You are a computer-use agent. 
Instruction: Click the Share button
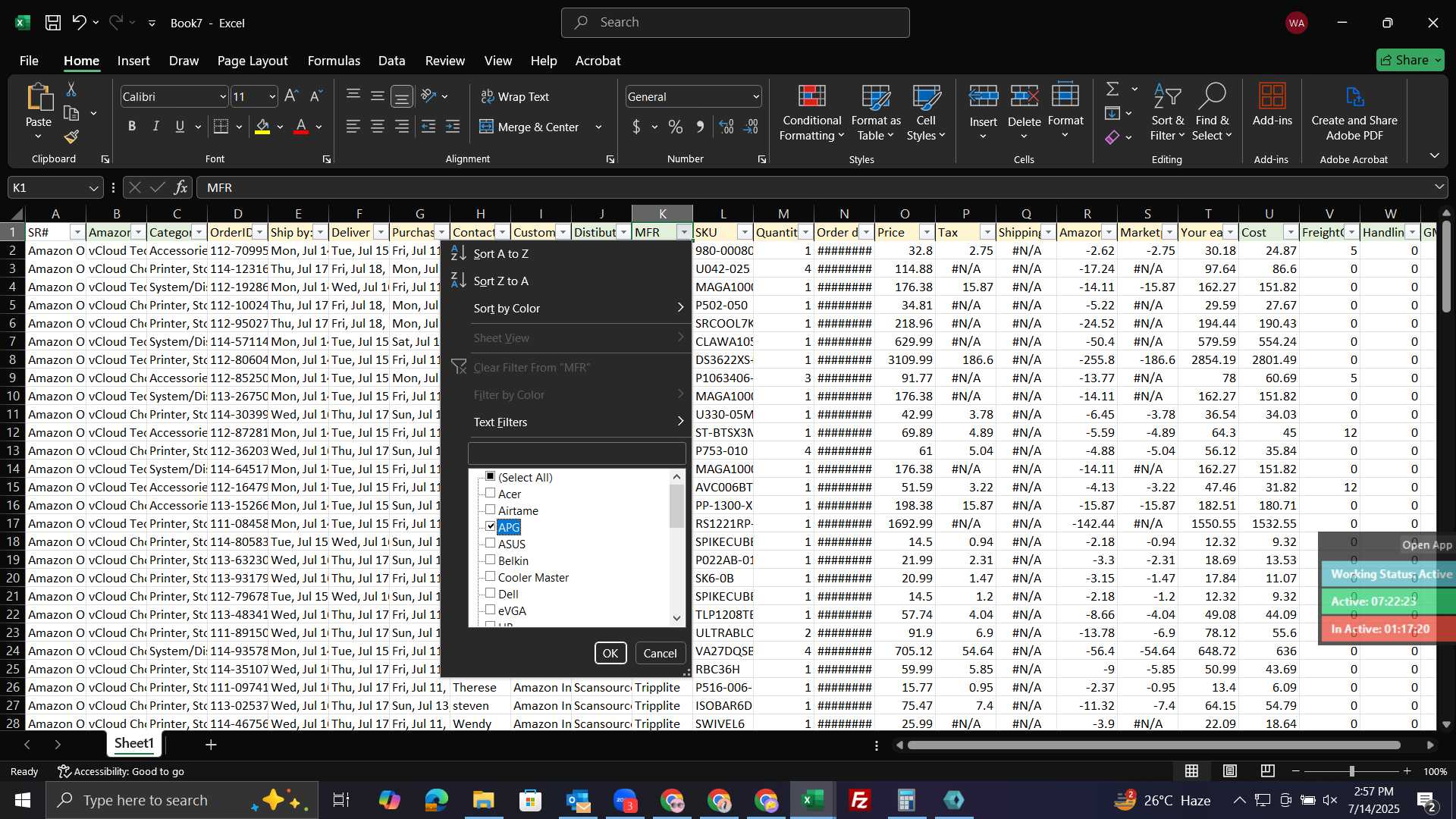[x=1410, y=60]
